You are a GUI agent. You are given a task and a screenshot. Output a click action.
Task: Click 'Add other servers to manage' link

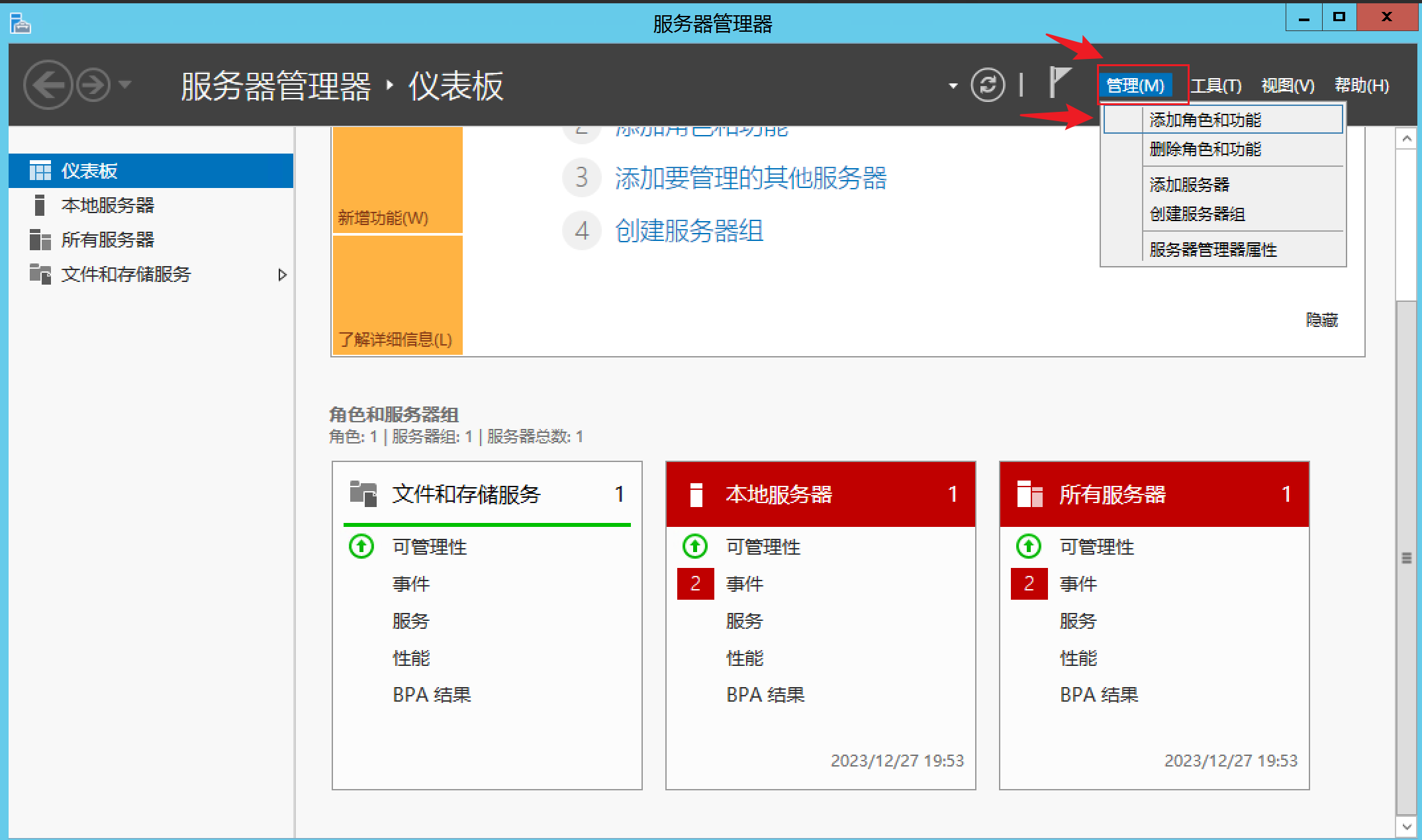[x=750, y=178]
